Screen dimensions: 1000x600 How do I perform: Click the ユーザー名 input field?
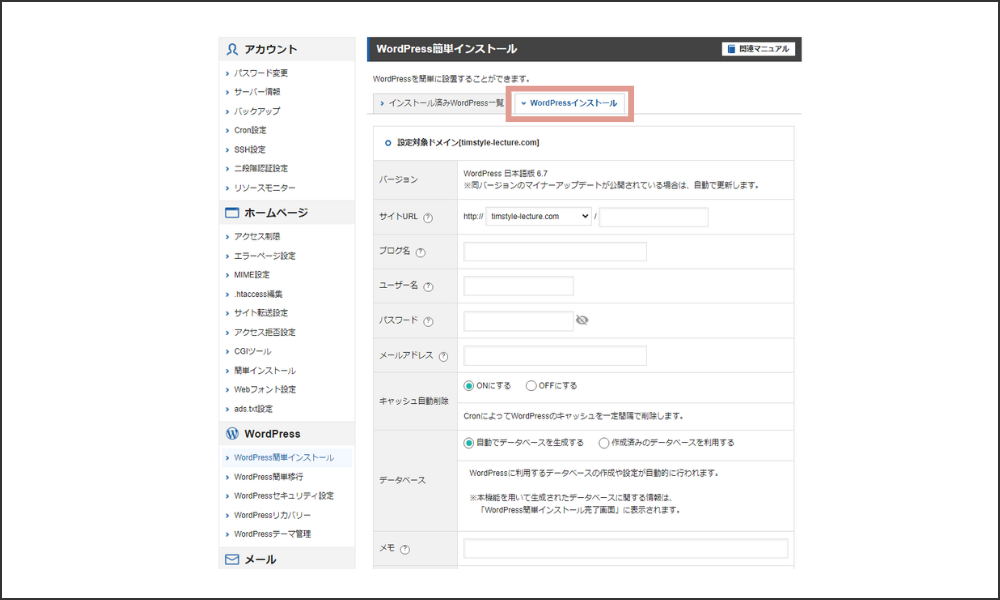[x=518, y=286]
